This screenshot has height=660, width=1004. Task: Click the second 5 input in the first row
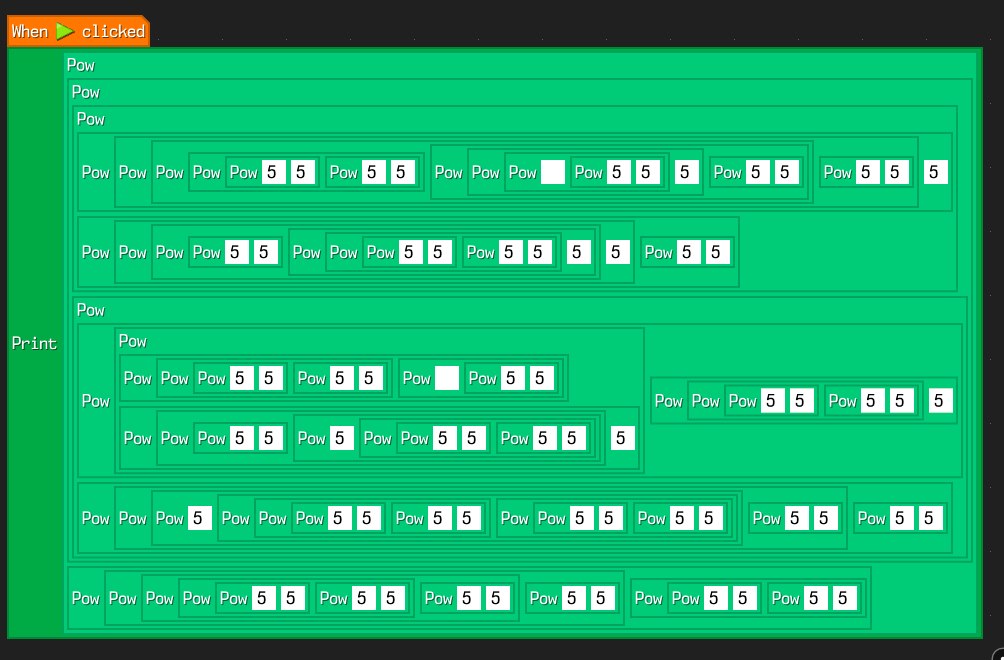click(303, 172)
